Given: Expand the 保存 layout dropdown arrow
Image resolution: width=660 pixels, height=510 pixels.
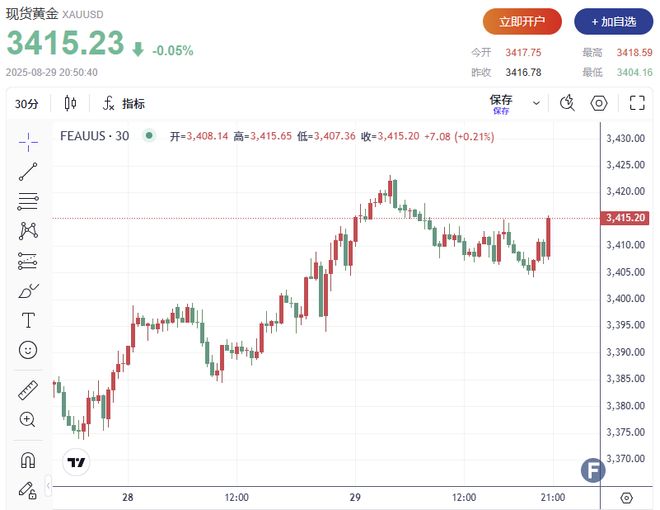Looking at the screenshot, I should click(x=537, y=103).
